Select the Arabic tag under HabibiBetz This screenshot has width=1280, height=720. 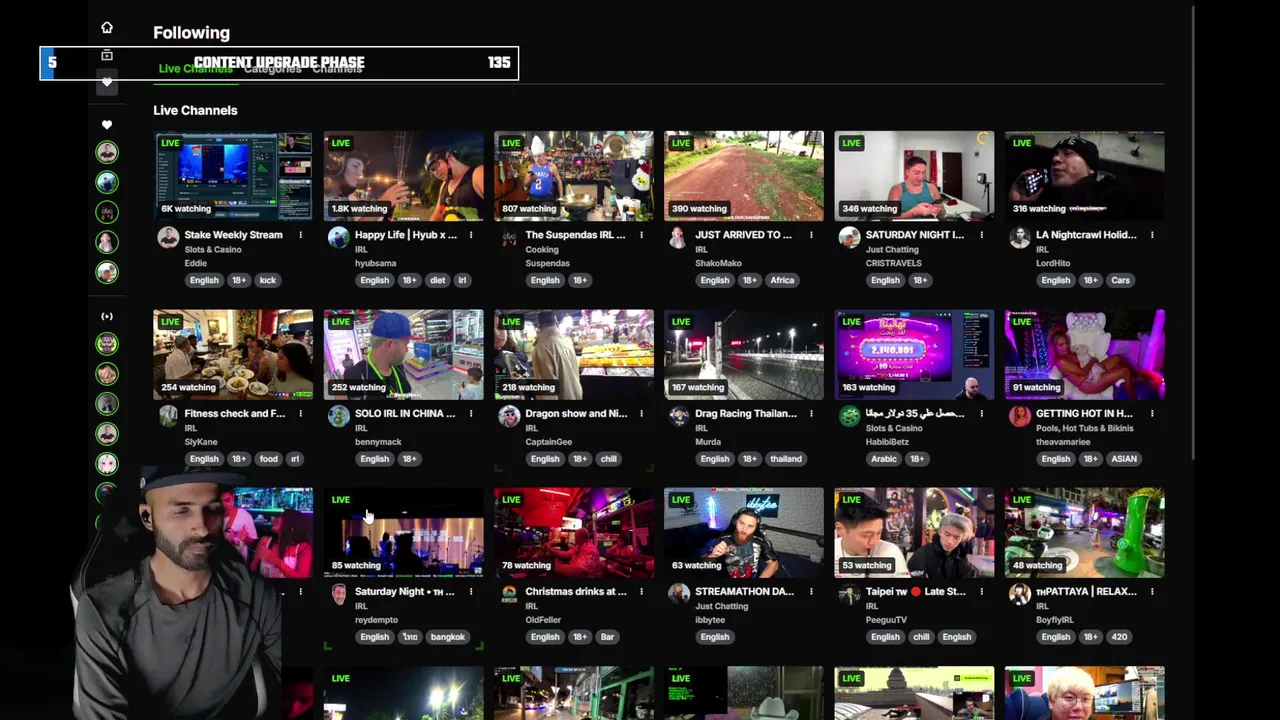tap(884, 459)
